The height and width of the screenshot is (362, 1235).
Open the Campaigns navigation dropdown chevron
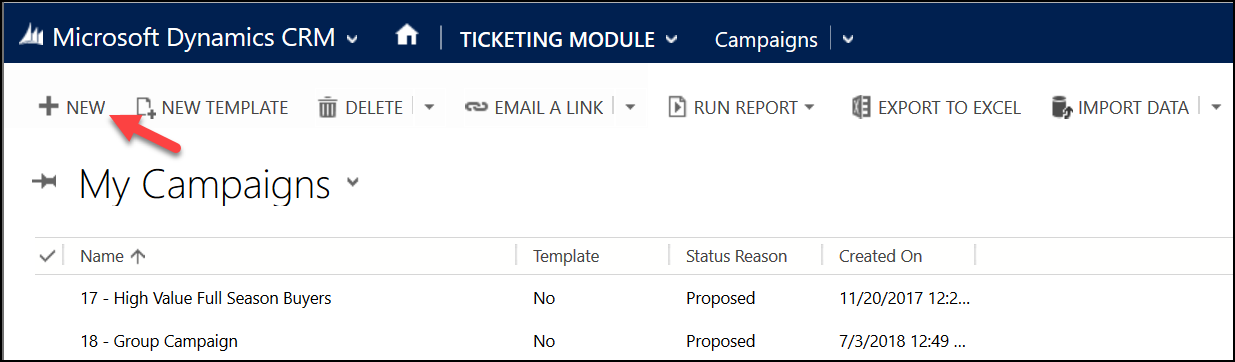(x=848, y=40)
